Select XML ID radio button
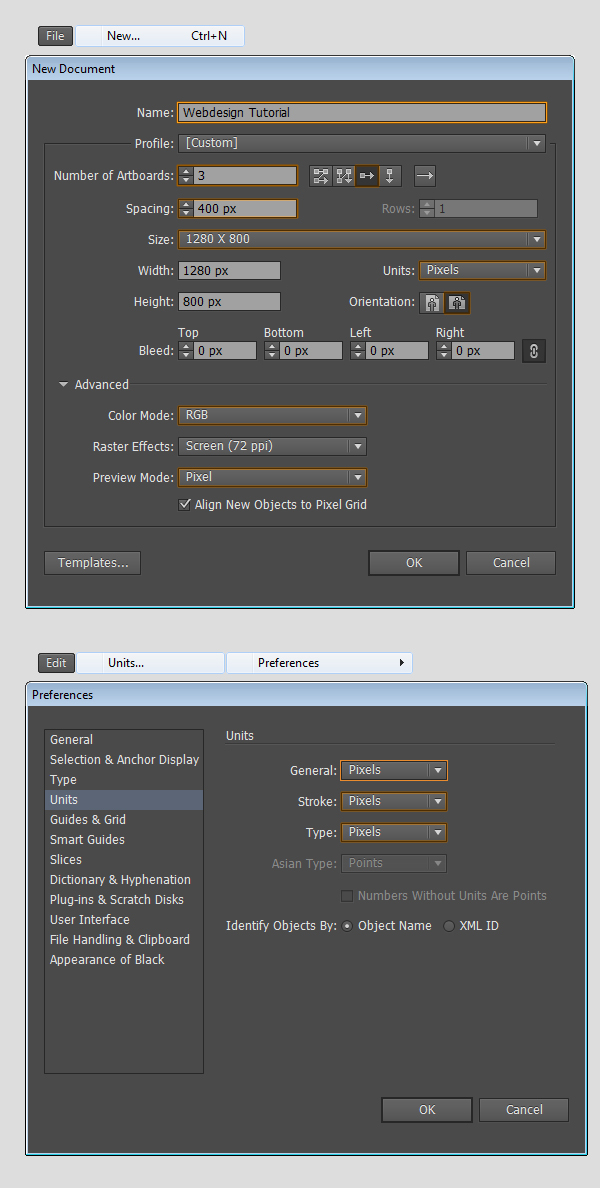 [x=448, y=926]
